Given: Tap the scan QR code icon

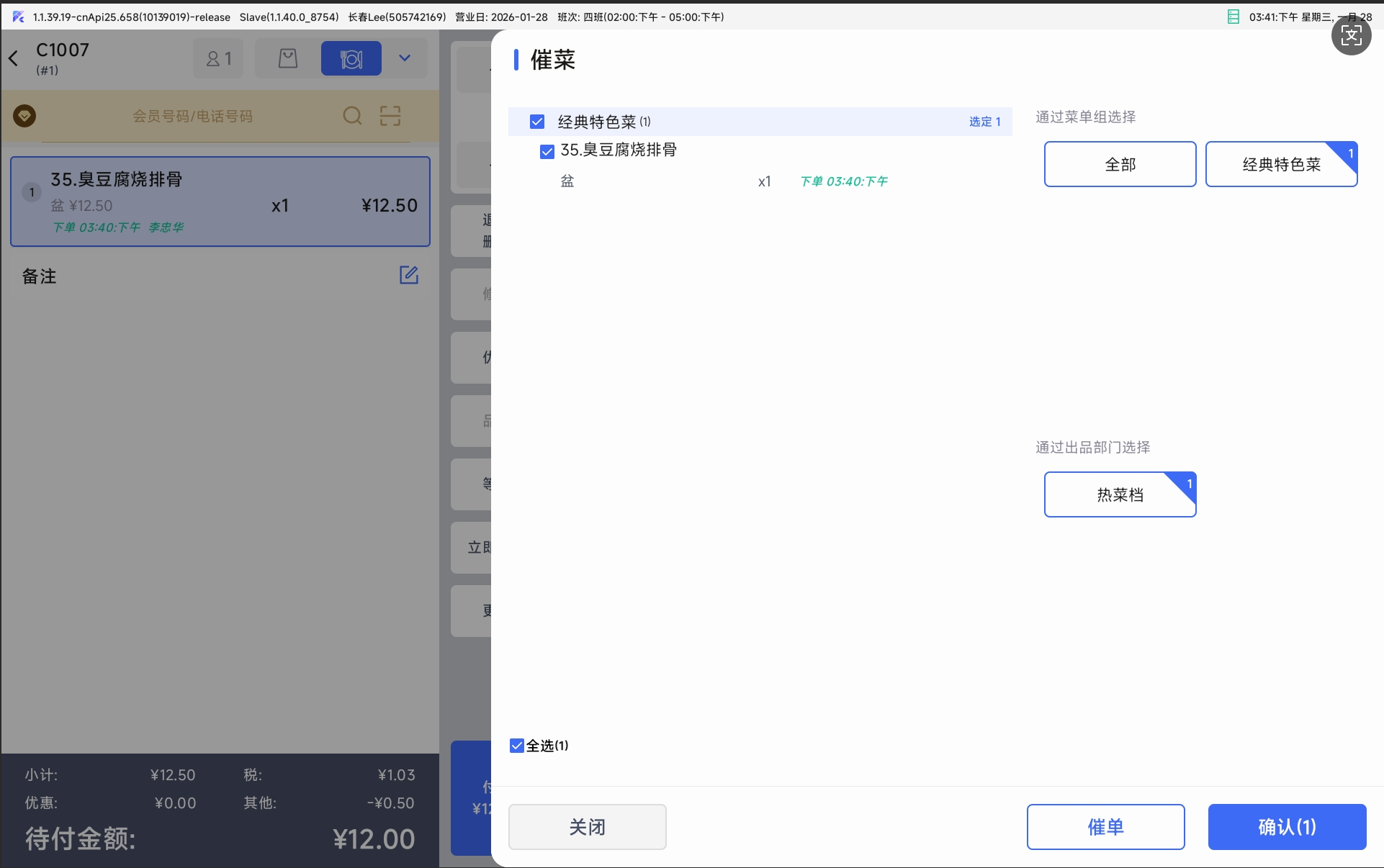Looking at the screenshot, I should [x=390, y=116].
